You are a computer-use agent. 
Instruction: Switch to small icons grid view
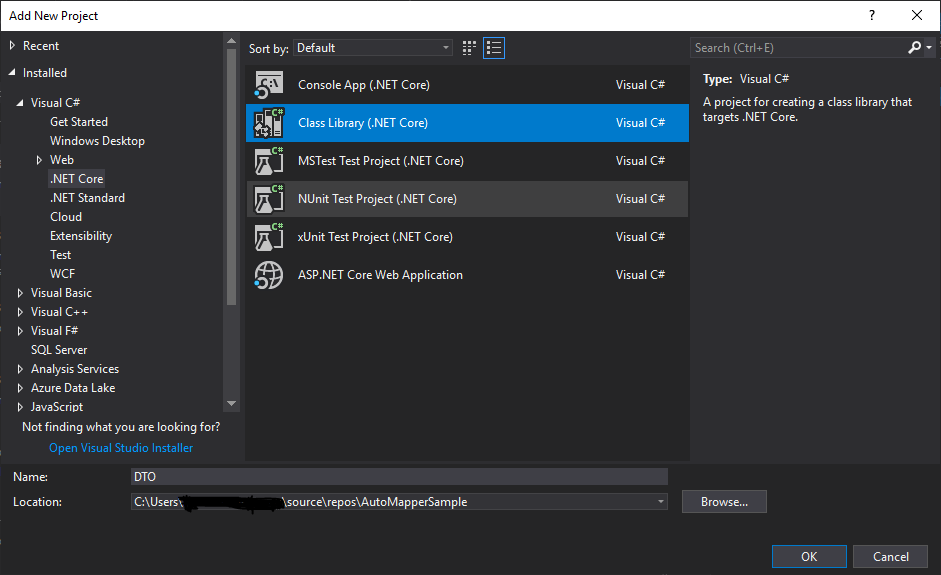[x=469, y=48]
